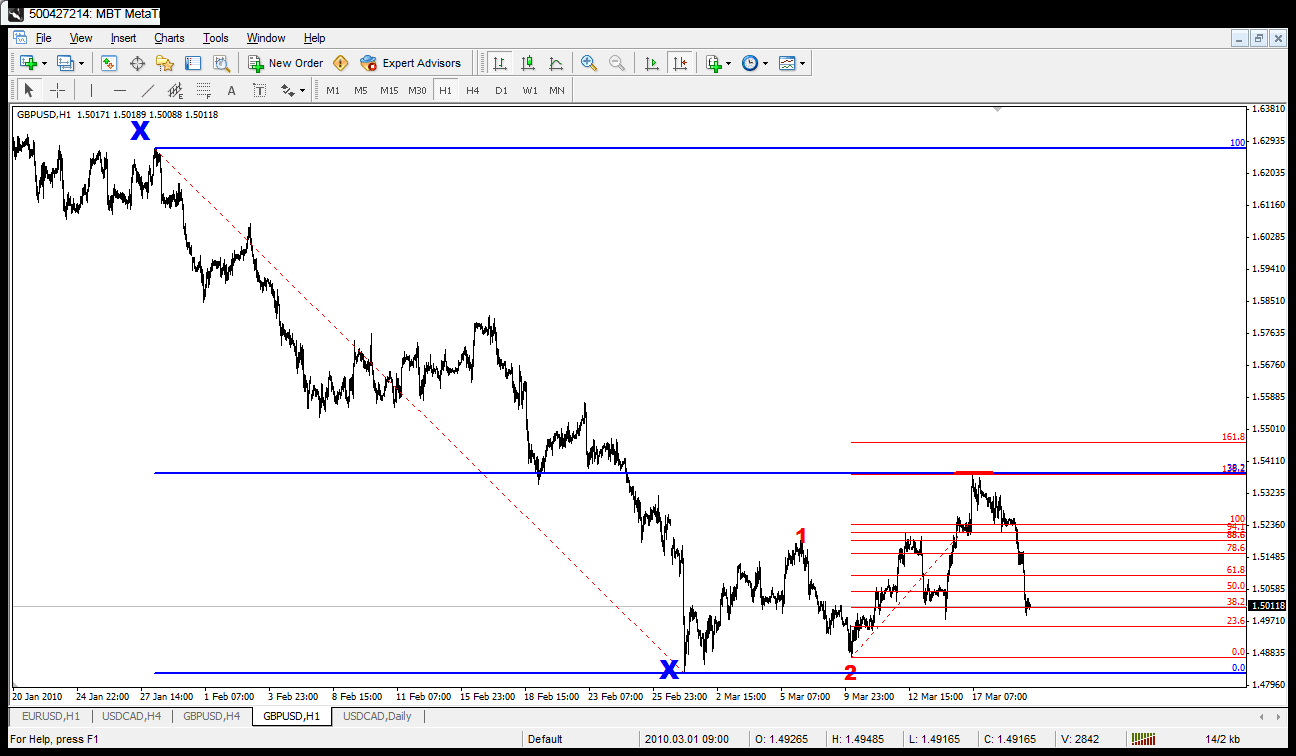Select the H1 timeframe
Image resolution: width=1296 pixels, height=756 pixels.
coord(445,90)
